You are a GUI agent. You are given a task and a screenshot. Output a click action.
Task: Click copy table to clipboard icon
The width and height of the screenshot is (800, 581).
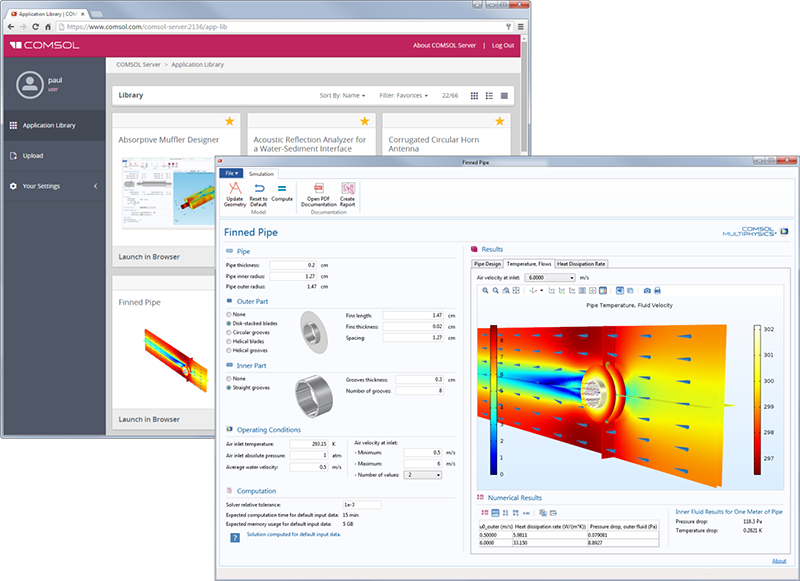(543, 513)
